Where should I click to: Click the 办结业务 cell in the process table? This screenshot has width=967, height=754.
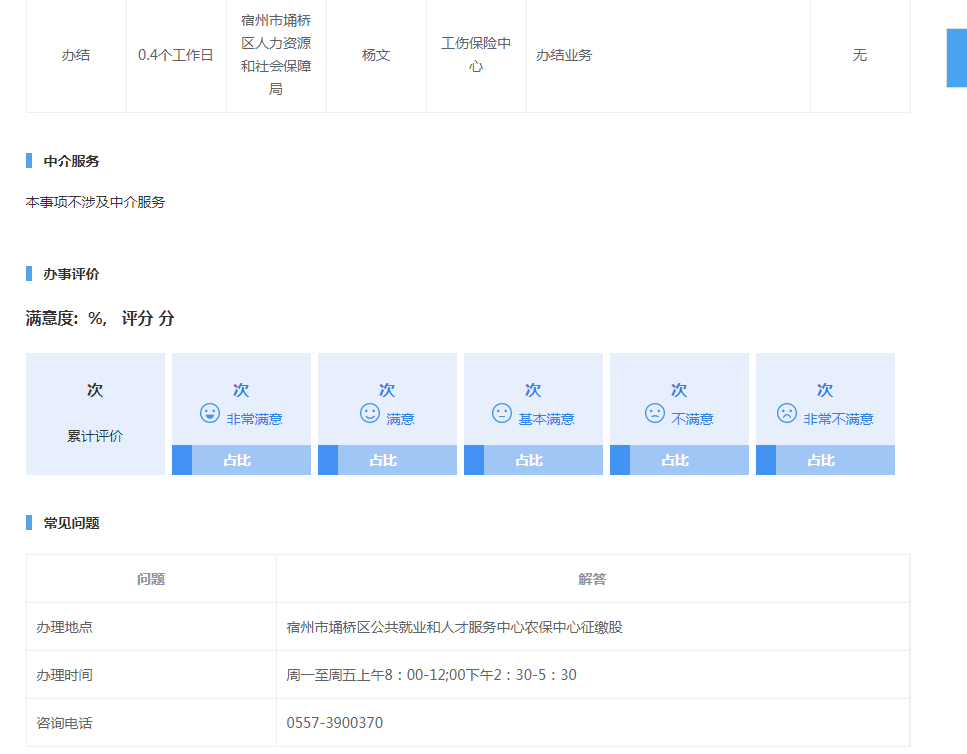click(x=564, y=55)
